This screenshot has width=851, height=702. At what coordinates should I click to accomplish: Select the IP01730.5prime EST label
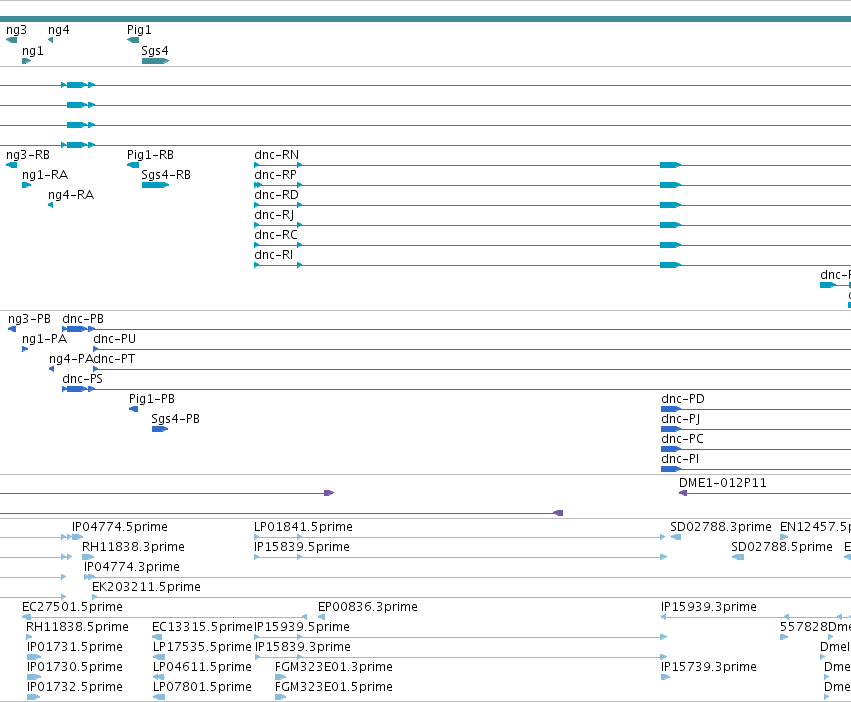point(75,667)
